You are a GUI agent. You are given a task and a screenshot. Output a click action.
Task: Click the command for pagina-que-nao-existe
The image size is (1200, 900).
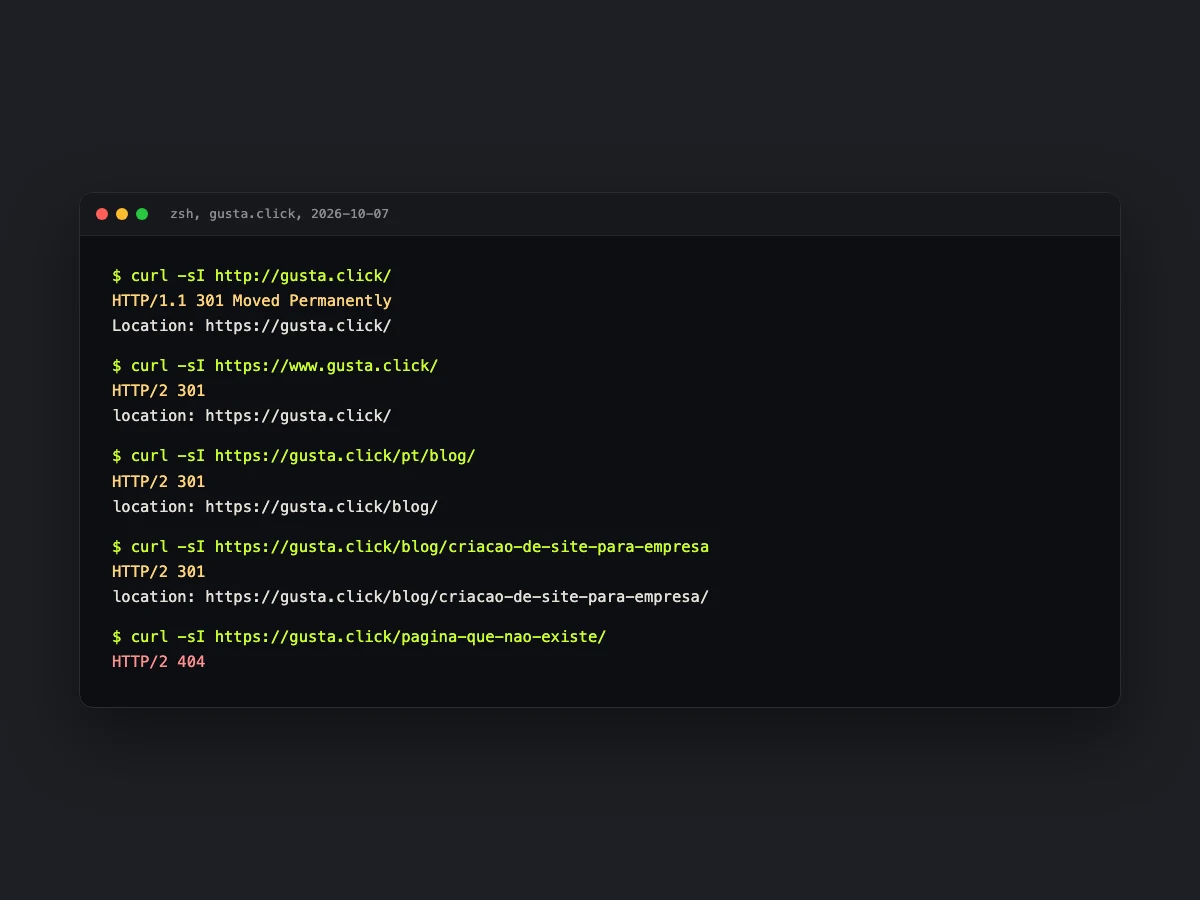click(368, 636)
